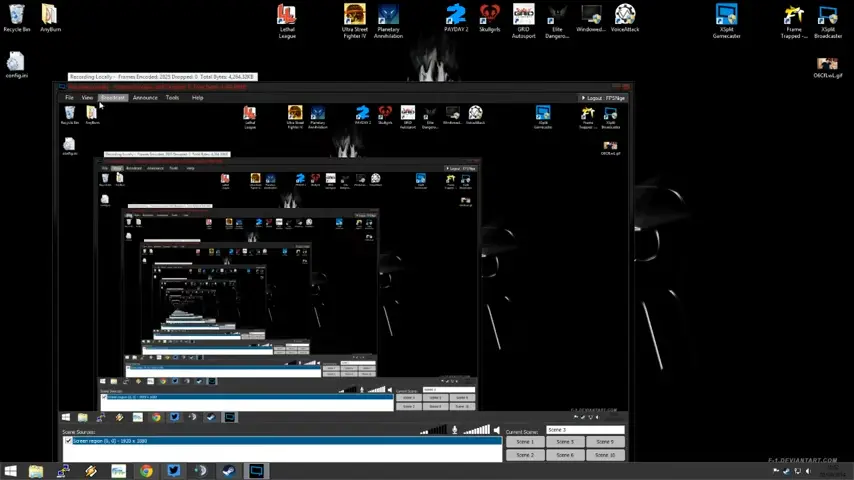Viewport: 854px width, 480px height.
Task: Switch to Scene 2
Action: (x=525, y=455)
